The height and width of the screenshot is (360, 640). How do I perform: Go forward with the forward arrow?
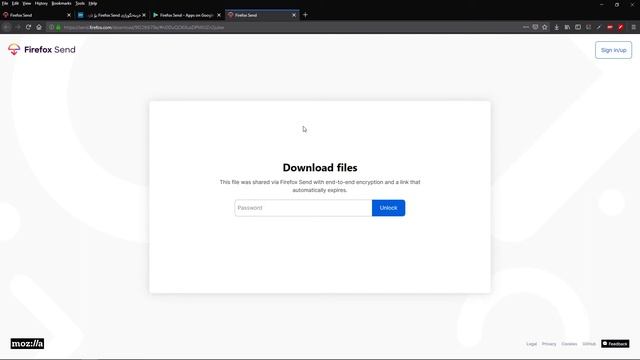18,27
